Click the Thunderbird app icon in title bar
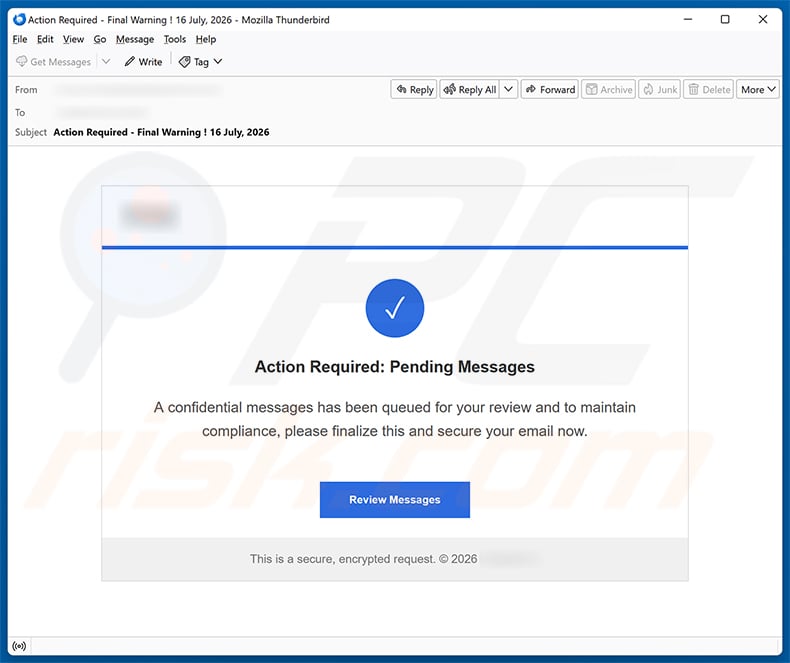The width and height of the screenshot is (790, 663). (x=19, y=20)
